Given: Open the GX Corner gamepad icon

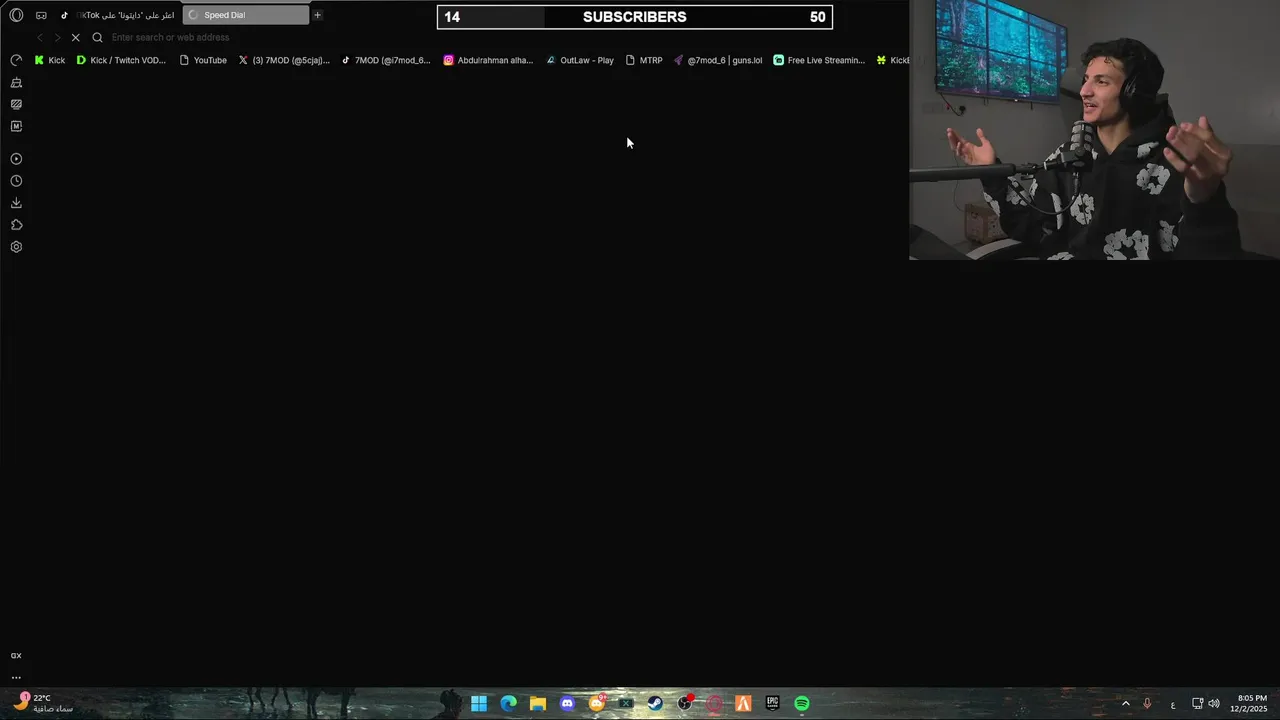Looking at the screenshot, I should pyautogui.click(x=41, y=15).
